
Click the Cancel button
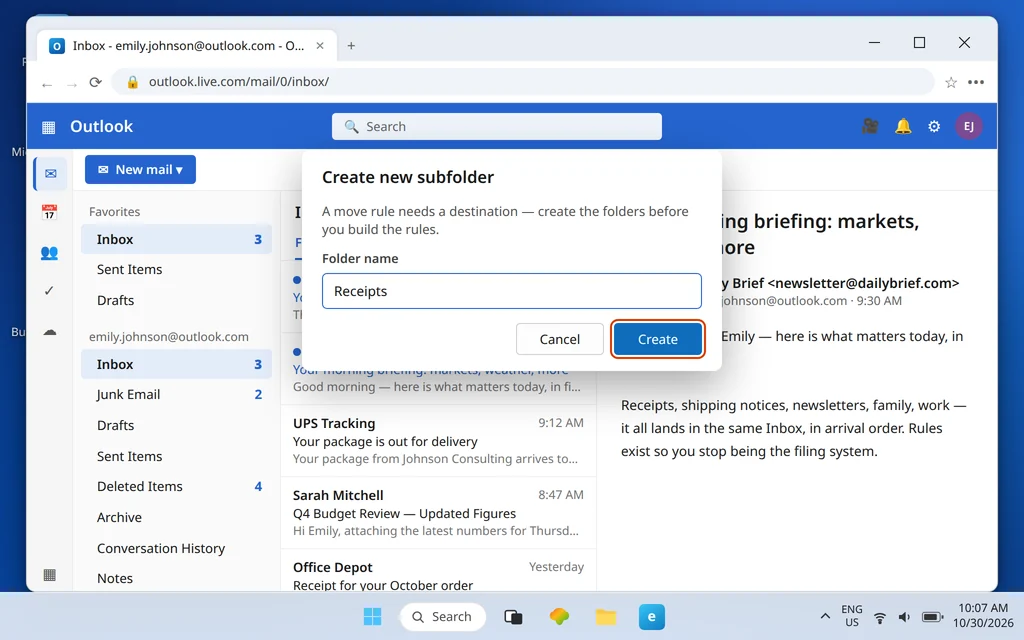560,339
